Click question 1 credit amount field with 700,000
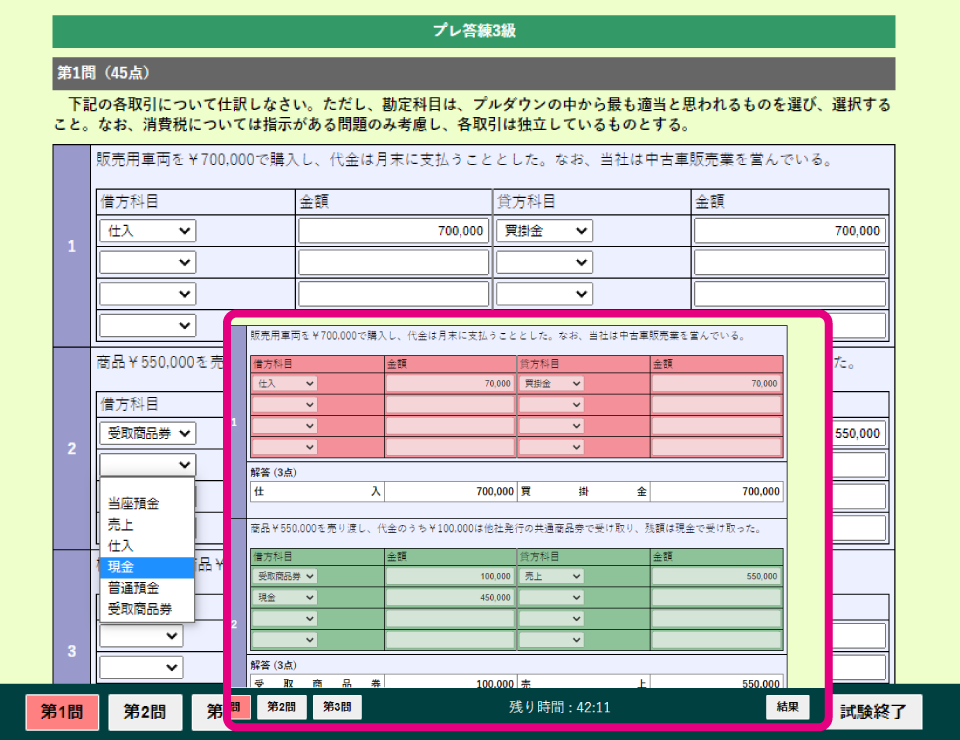This screenshot has height=740, width=960. [789, 231]
